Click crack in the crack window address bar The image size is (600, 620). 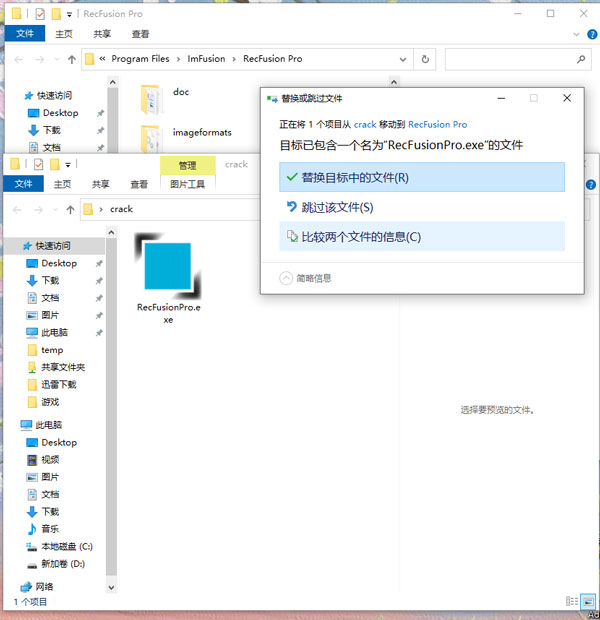tap(121, 209)
